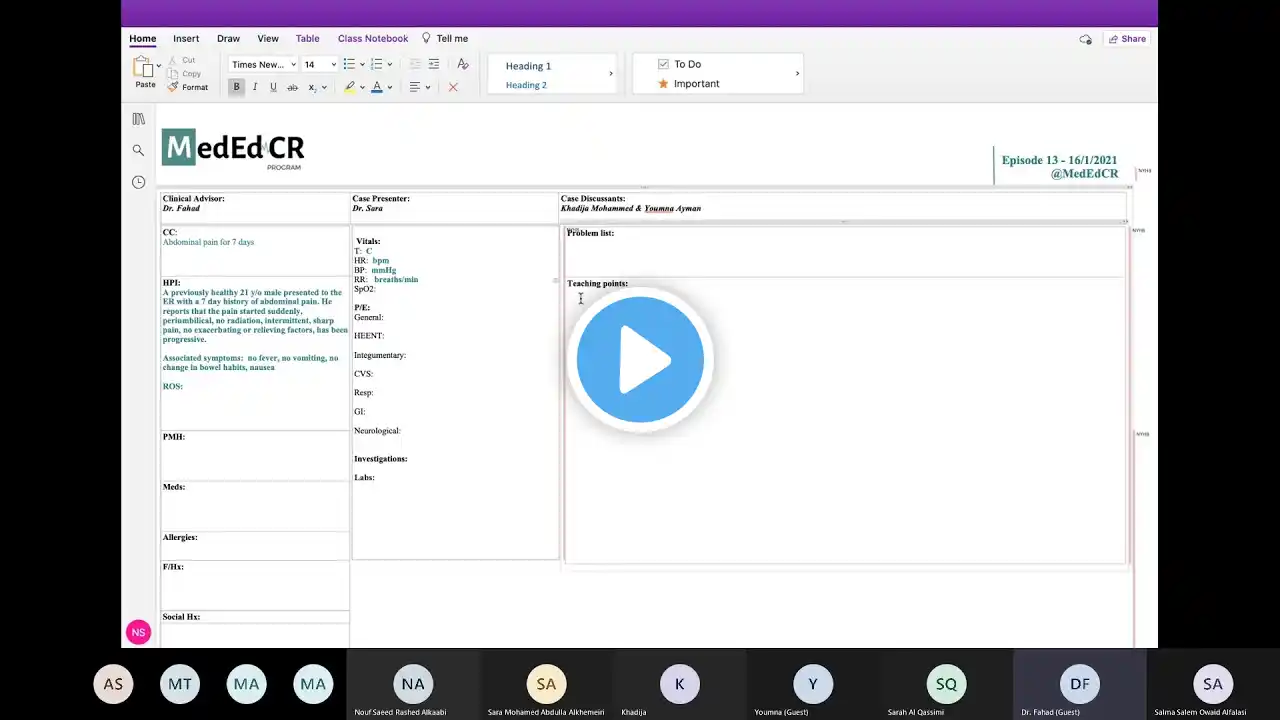Expand the heading styles gallery arrow
The height and width of the screenshot is (720, 1280).
(611, 74)
